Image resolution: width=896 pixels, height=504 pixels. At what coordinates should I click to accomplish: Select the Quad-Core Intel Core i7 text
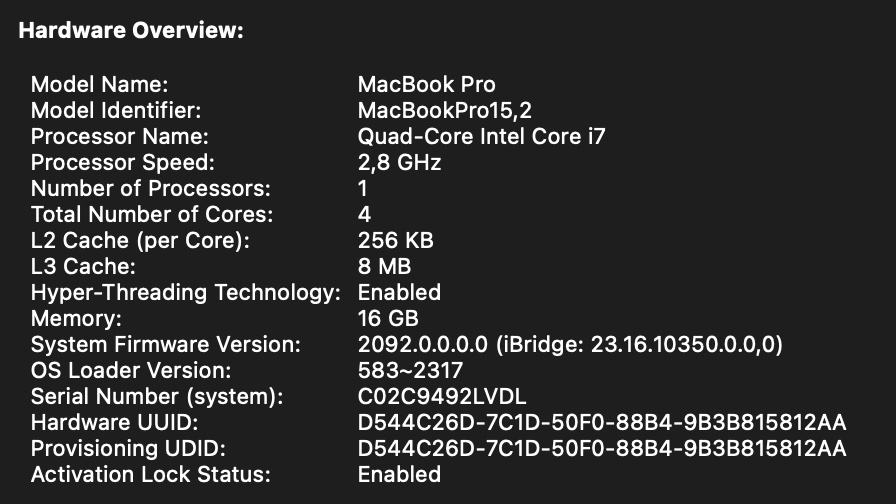482,136
